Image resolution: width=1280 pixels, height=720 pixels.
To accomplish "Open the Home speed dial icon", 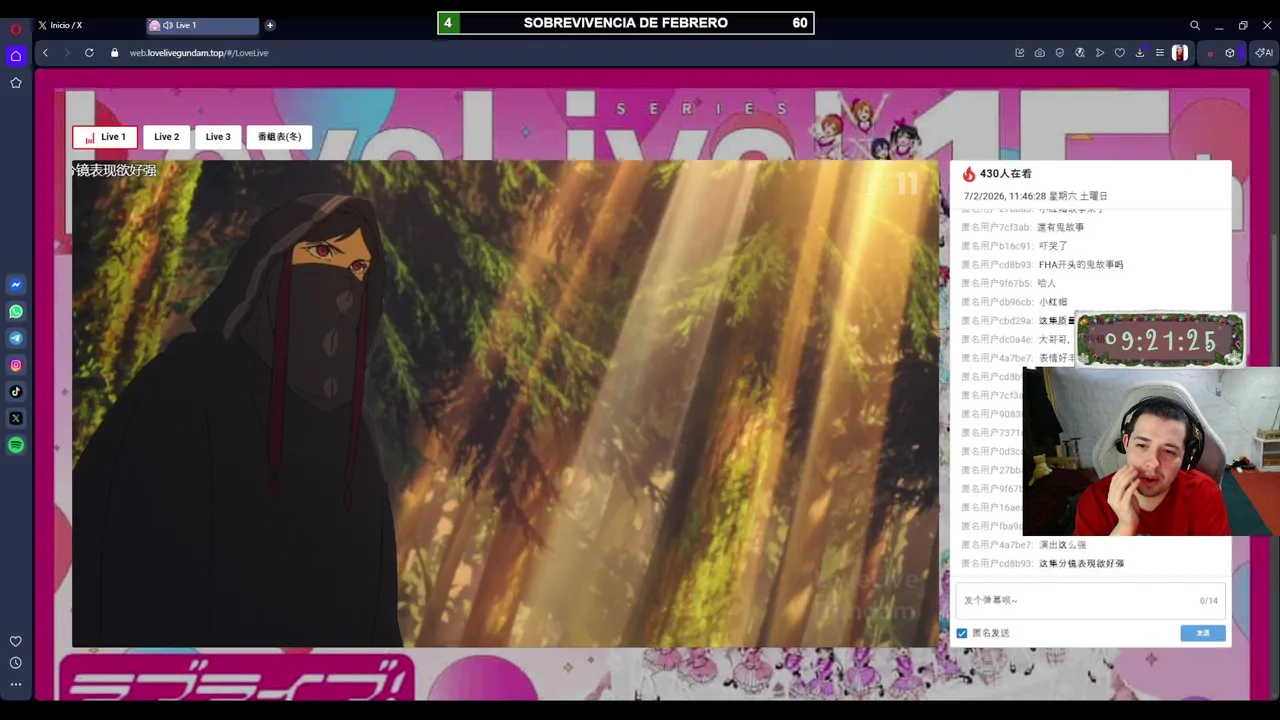I will point(16,56).
